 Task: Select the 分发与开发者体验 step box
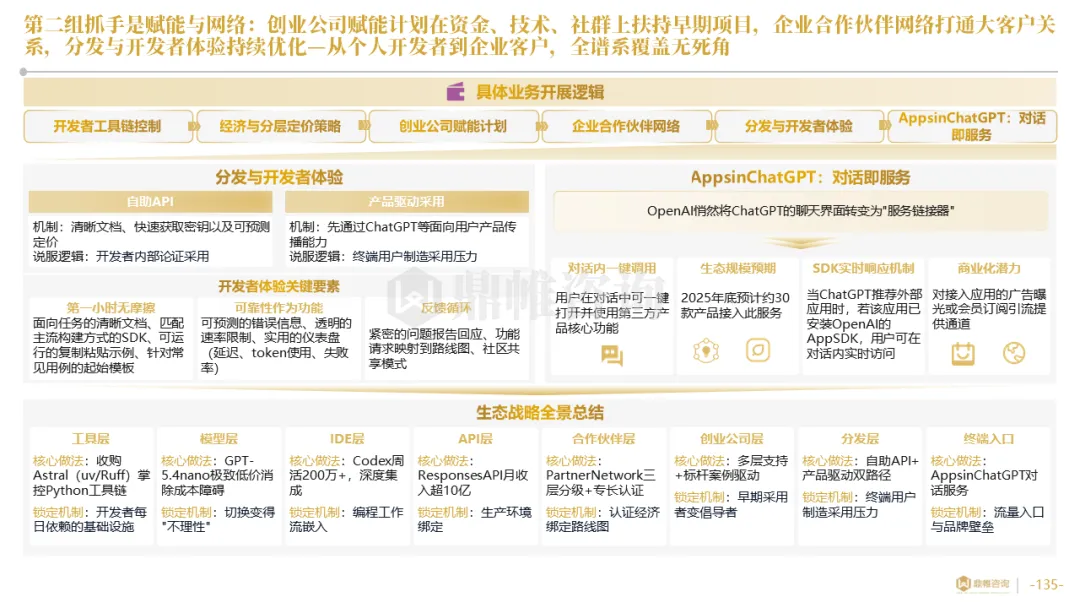(799, 127)
